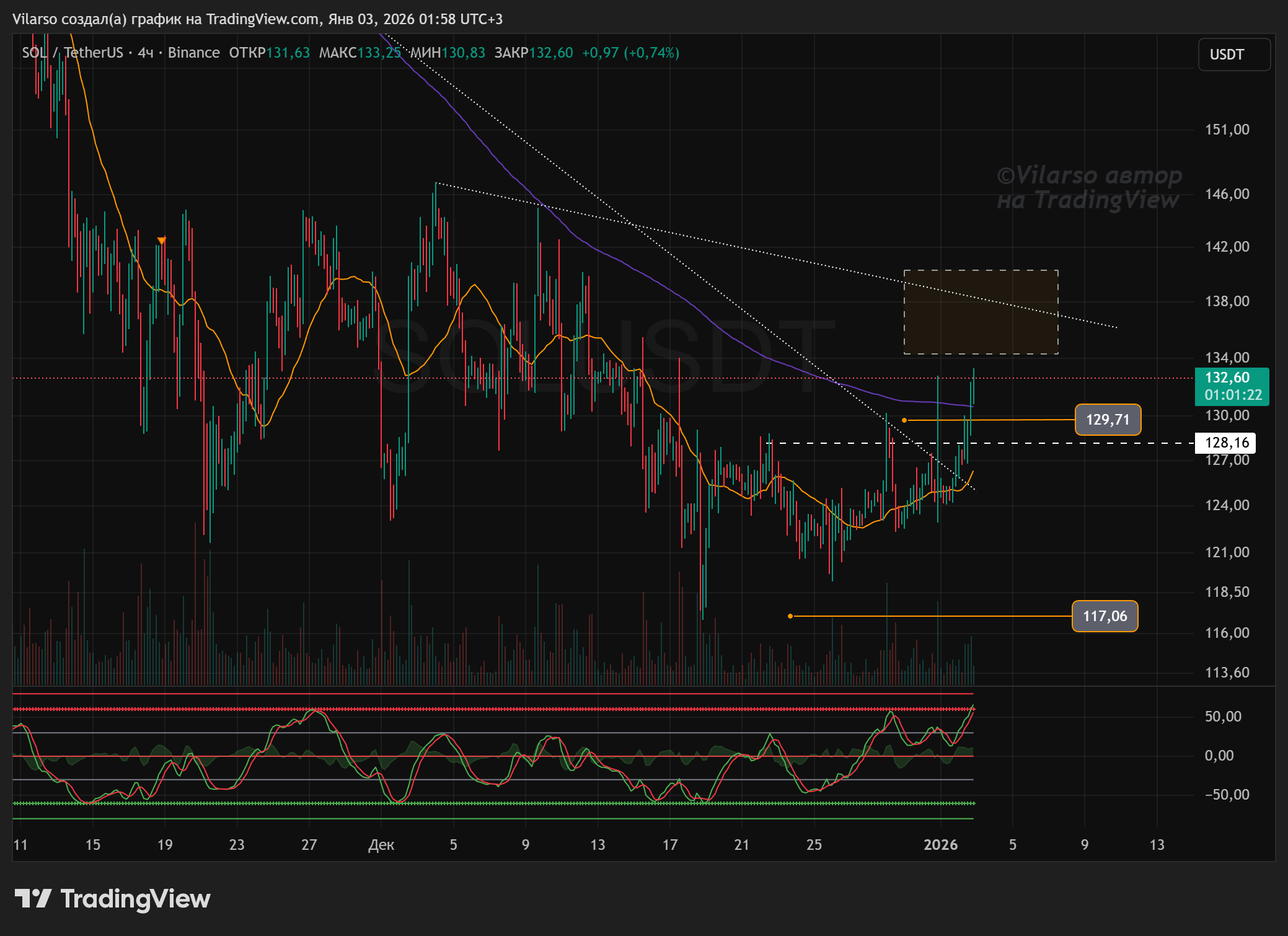Click the 27 date label on time axis
Screen dimensions: 1288x936
309,845
